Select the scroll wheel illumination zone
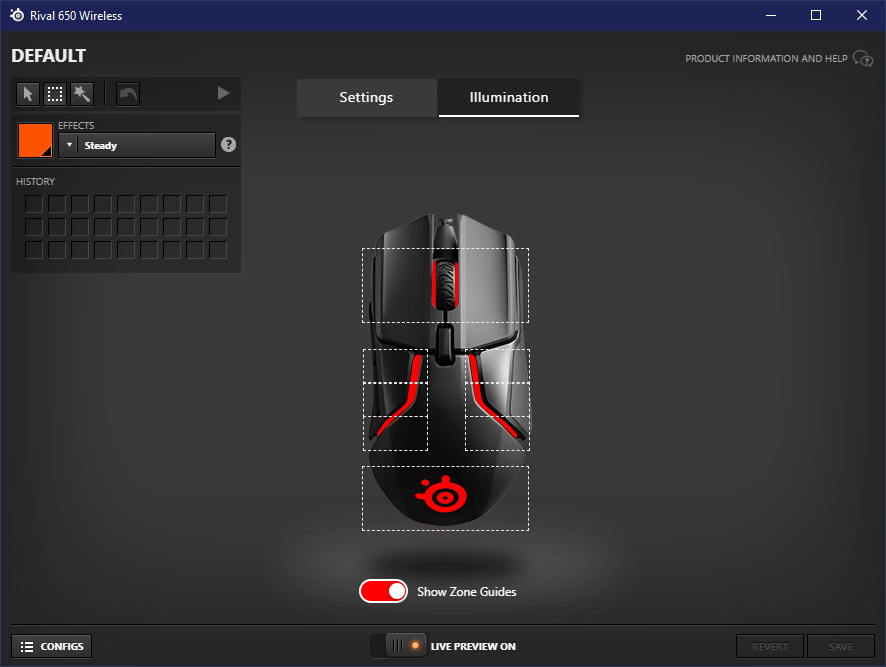 [x=445, y=285]
